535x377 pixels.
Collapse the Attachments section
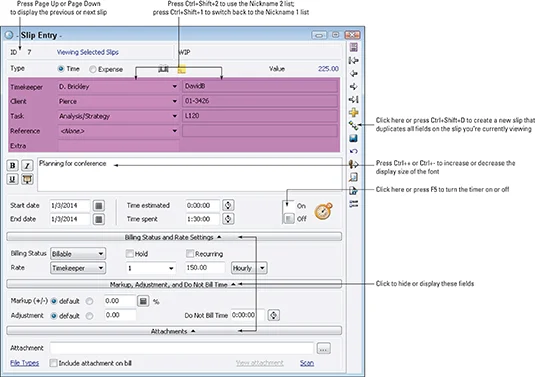pos(174,331)
